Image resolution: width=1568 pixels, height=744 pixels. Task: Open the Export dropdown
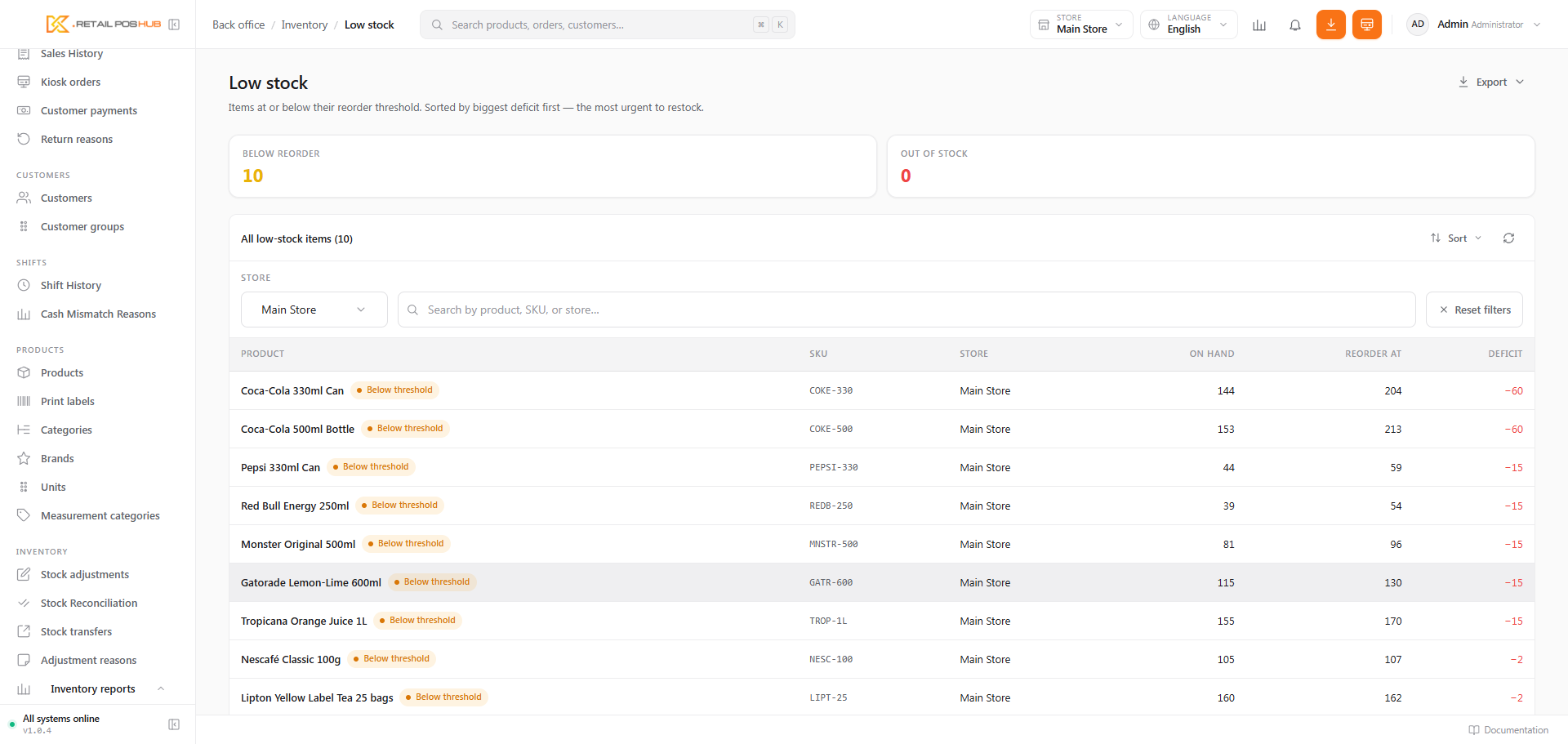tap(1491, 82)
